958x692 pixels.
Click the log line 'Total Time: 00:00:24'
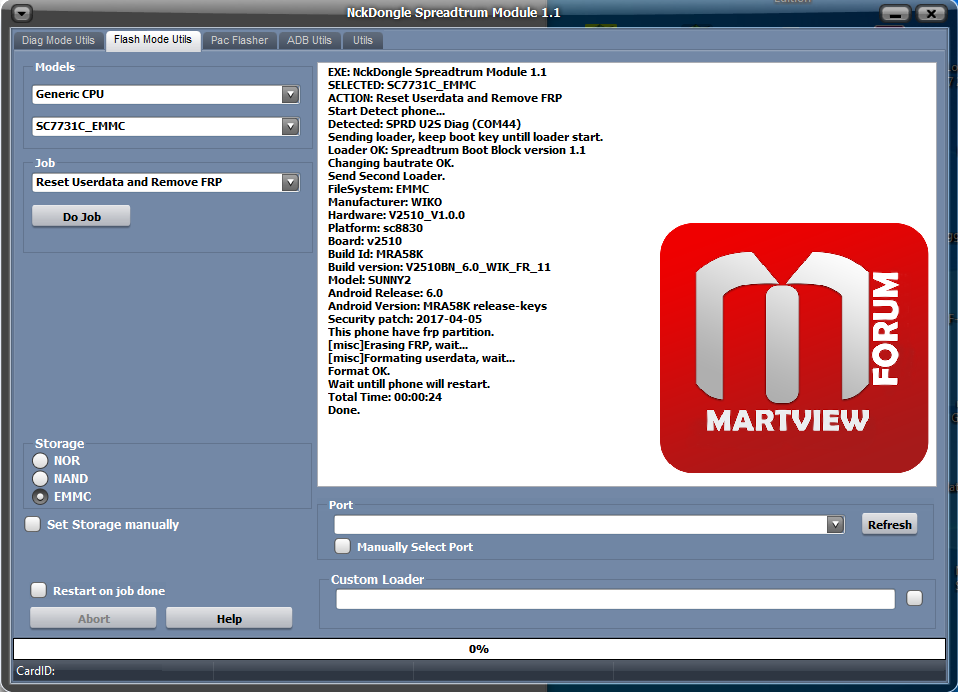385,397
